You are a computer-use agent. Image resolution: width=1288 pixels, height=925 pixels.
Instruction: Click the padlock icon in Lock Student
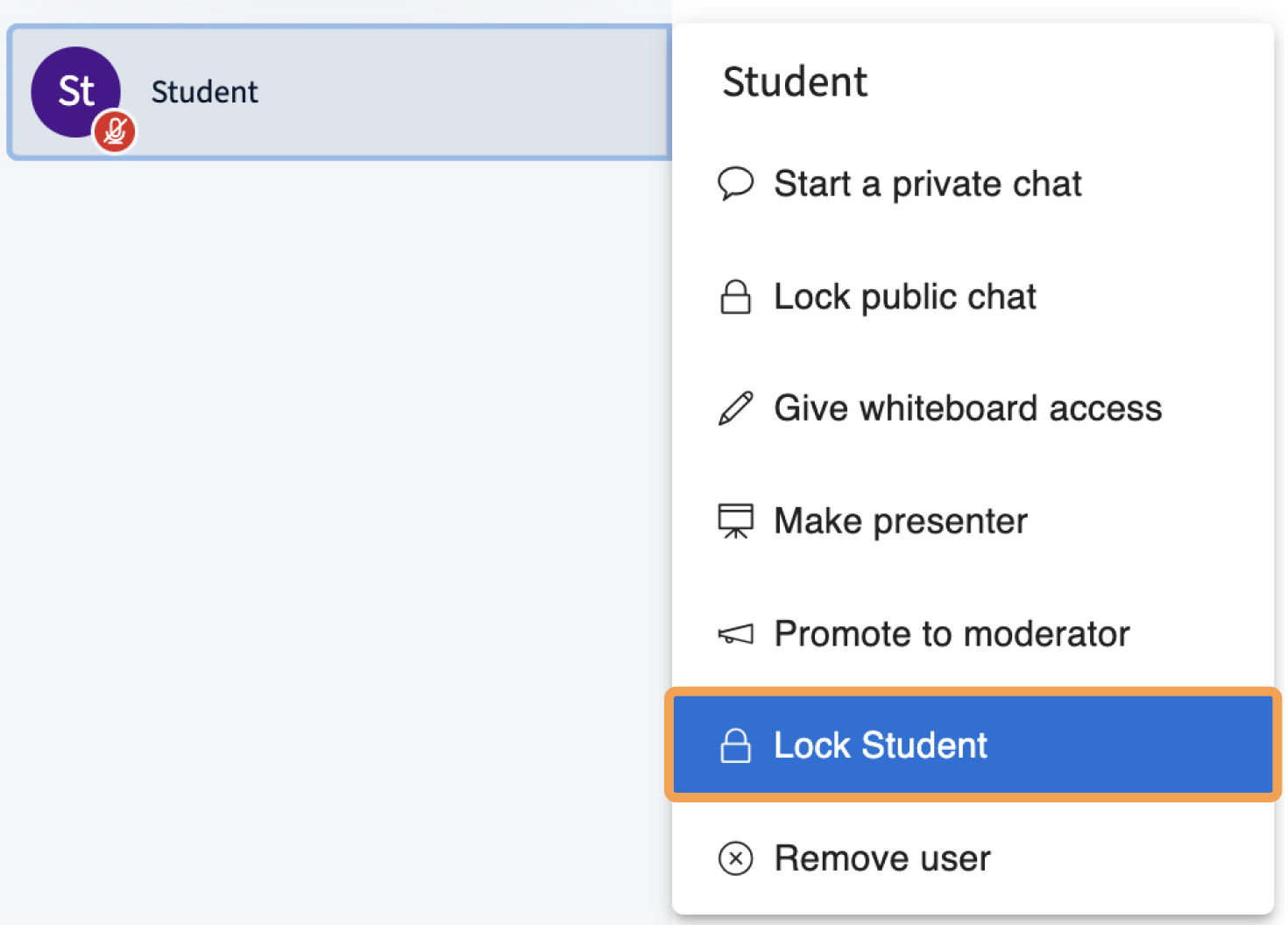click(x=735, y=746)
